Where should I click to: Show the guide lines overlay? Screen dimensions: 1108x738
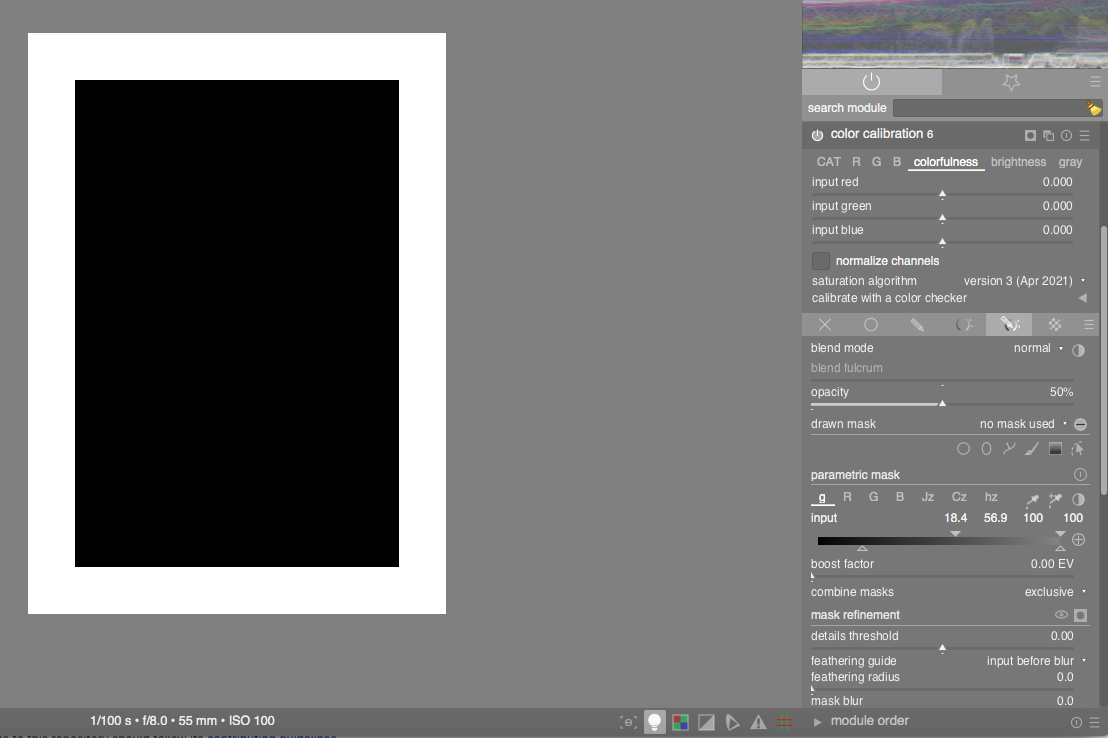pos(786,721)
